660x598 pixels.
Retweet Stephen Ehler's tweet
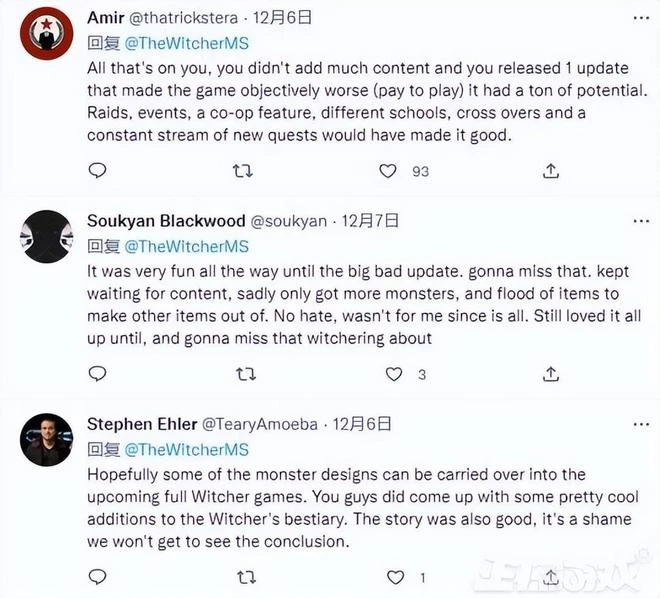[x=243, y=577]
